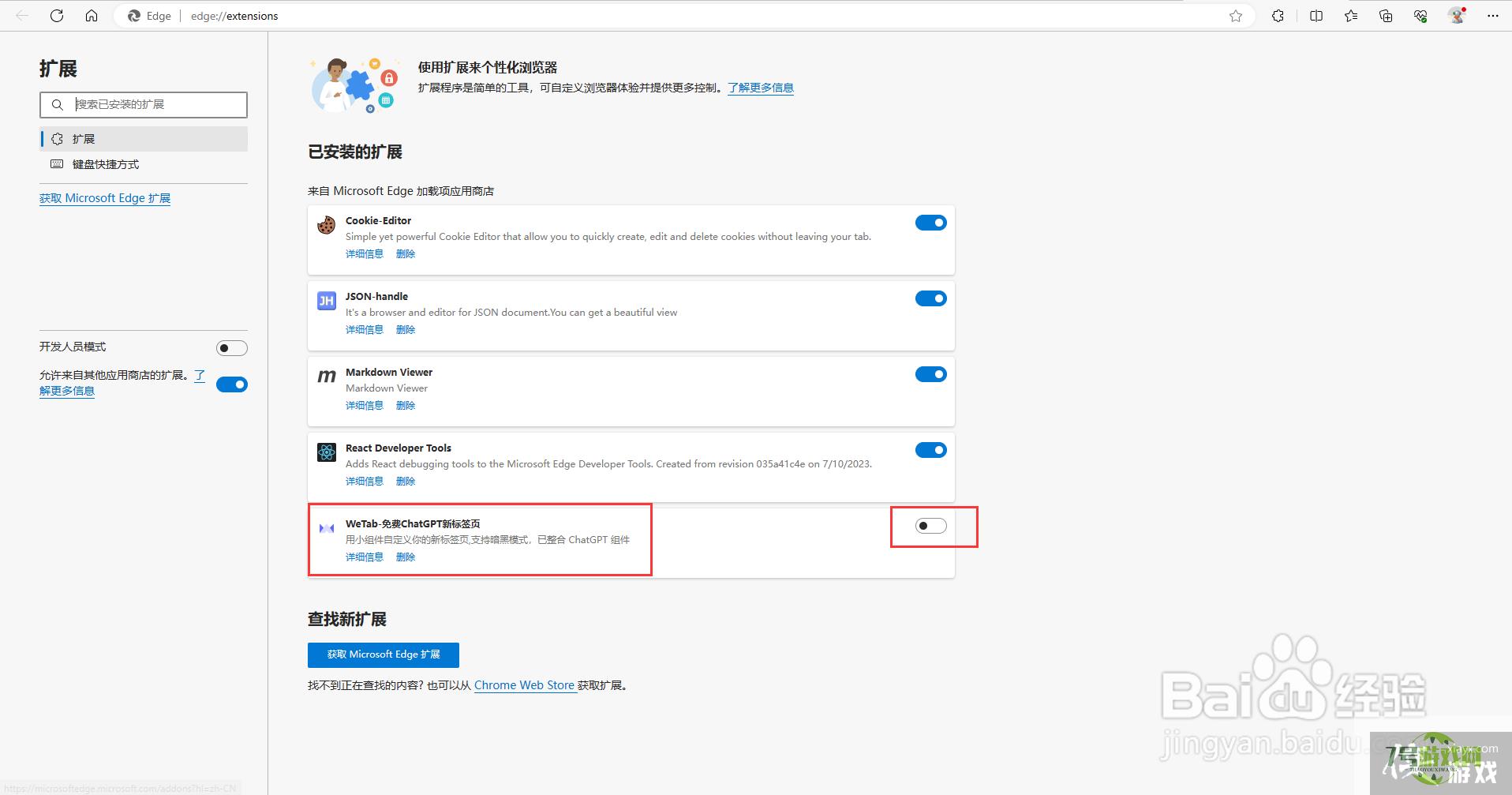
Task: Click the 已安装的扩展 heading
Action: click(355, 152)
